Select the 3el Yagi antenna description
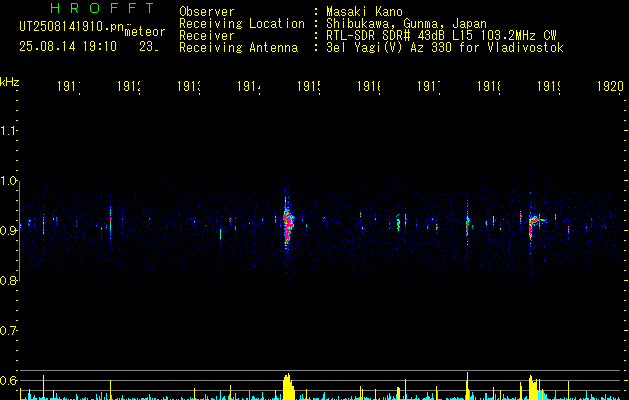This screenshot has width=629, height=400. tap(445, 48)
